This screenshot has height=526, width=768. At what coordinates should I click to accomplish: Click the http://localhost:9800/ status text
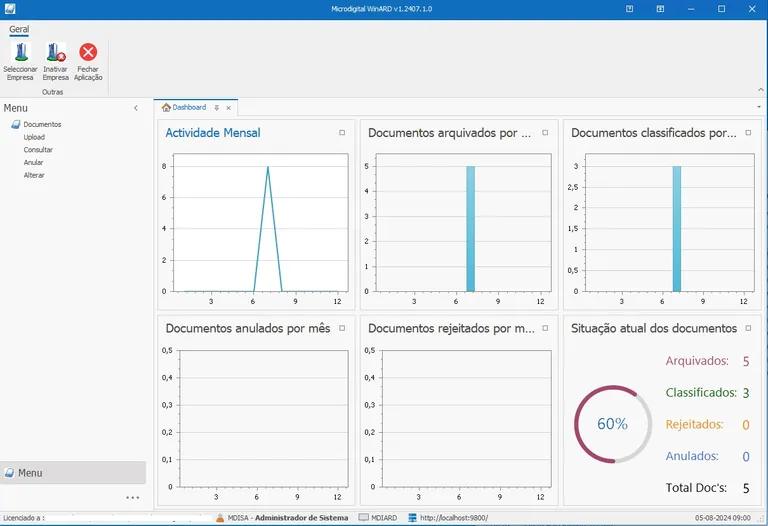tap(454, 518)
